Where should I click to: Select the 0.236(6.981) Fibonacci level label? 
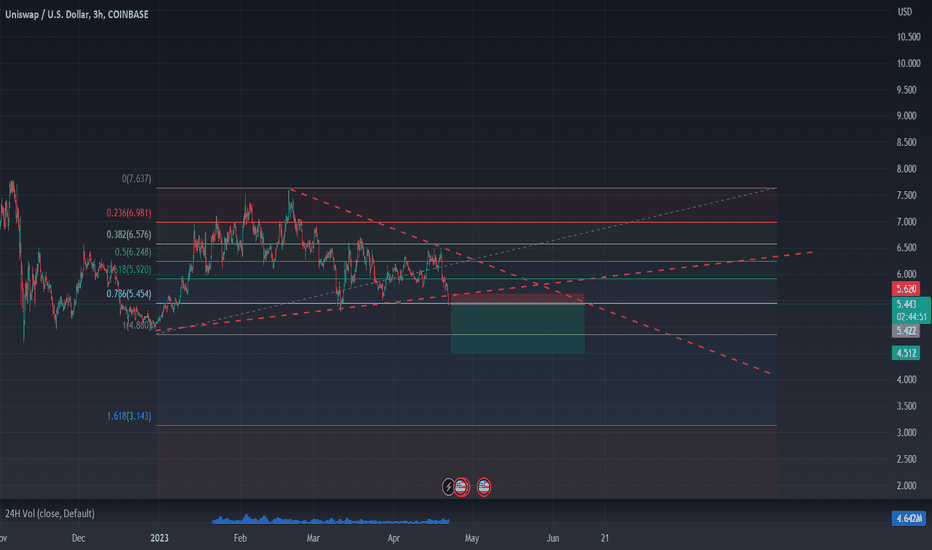[129, 213]
